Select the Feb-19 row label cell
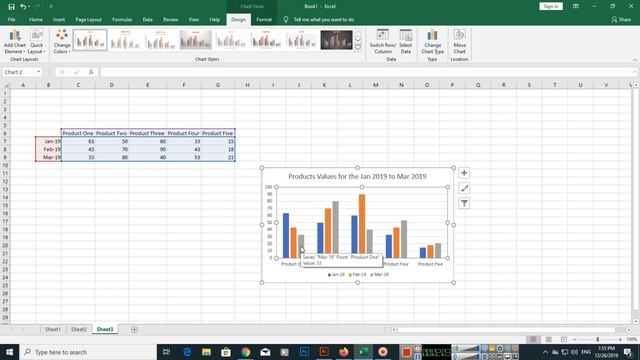This screenshot has height=360, width=640. click(49, 149)
